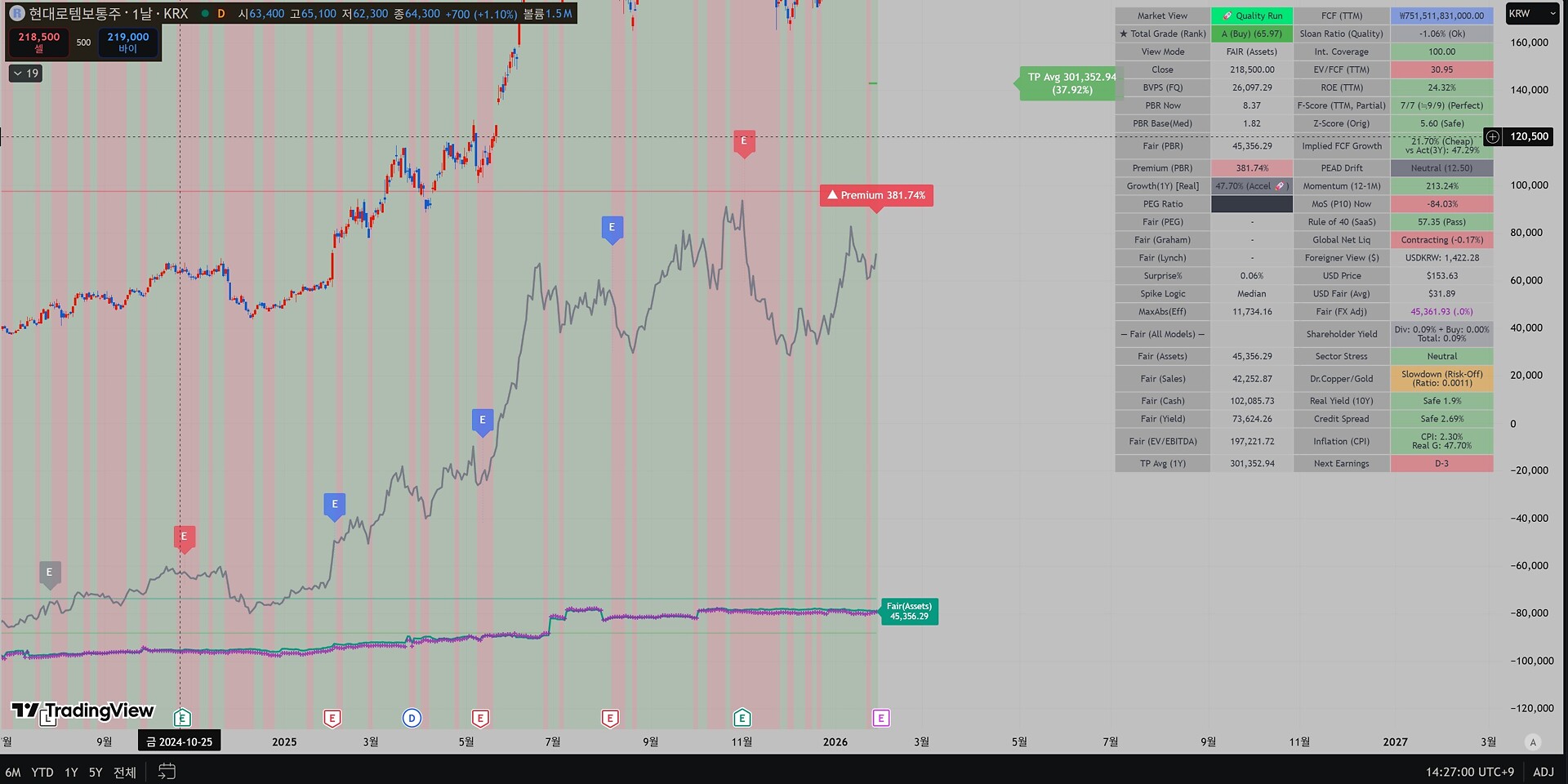Click the Fair(Assets) 45,356.29 price label
Image resolution: width=1568 pixels, height=784 pixels.
[x=909, y=612]
